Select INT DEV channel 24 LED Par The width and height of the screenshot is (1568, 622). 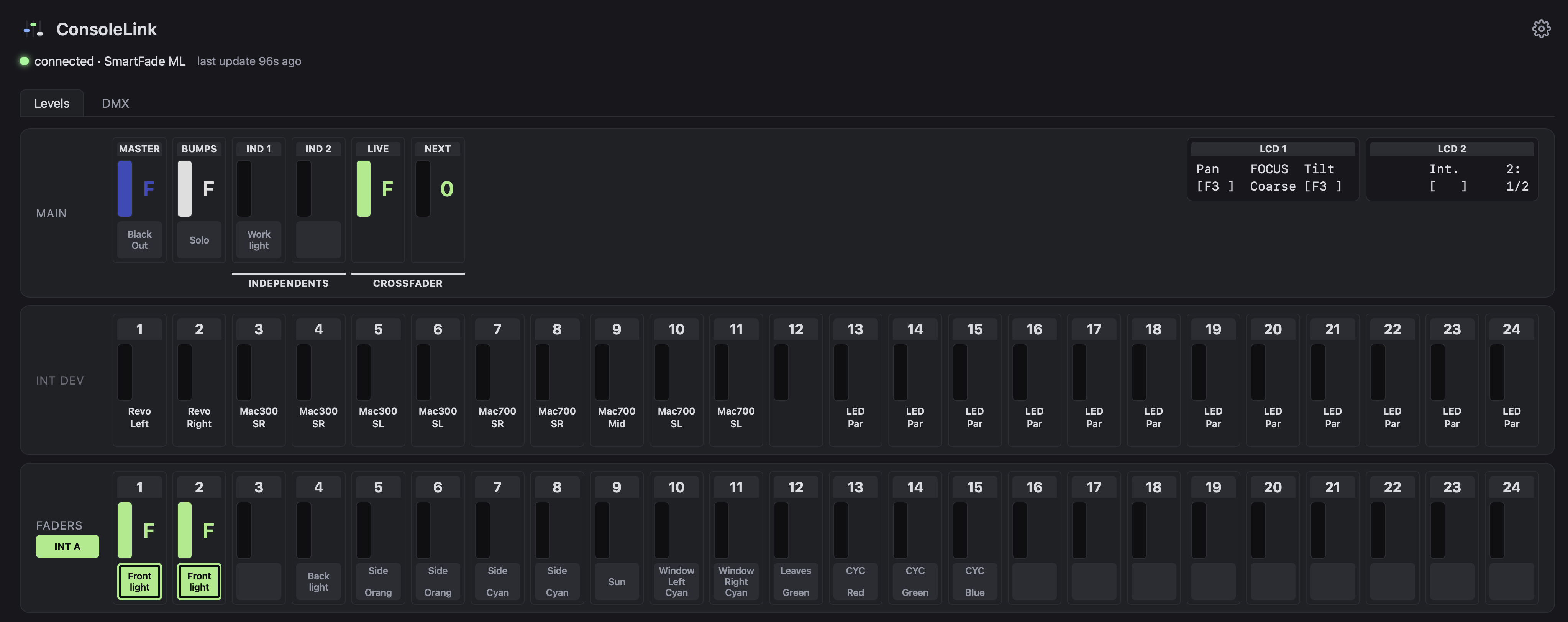1511,380
